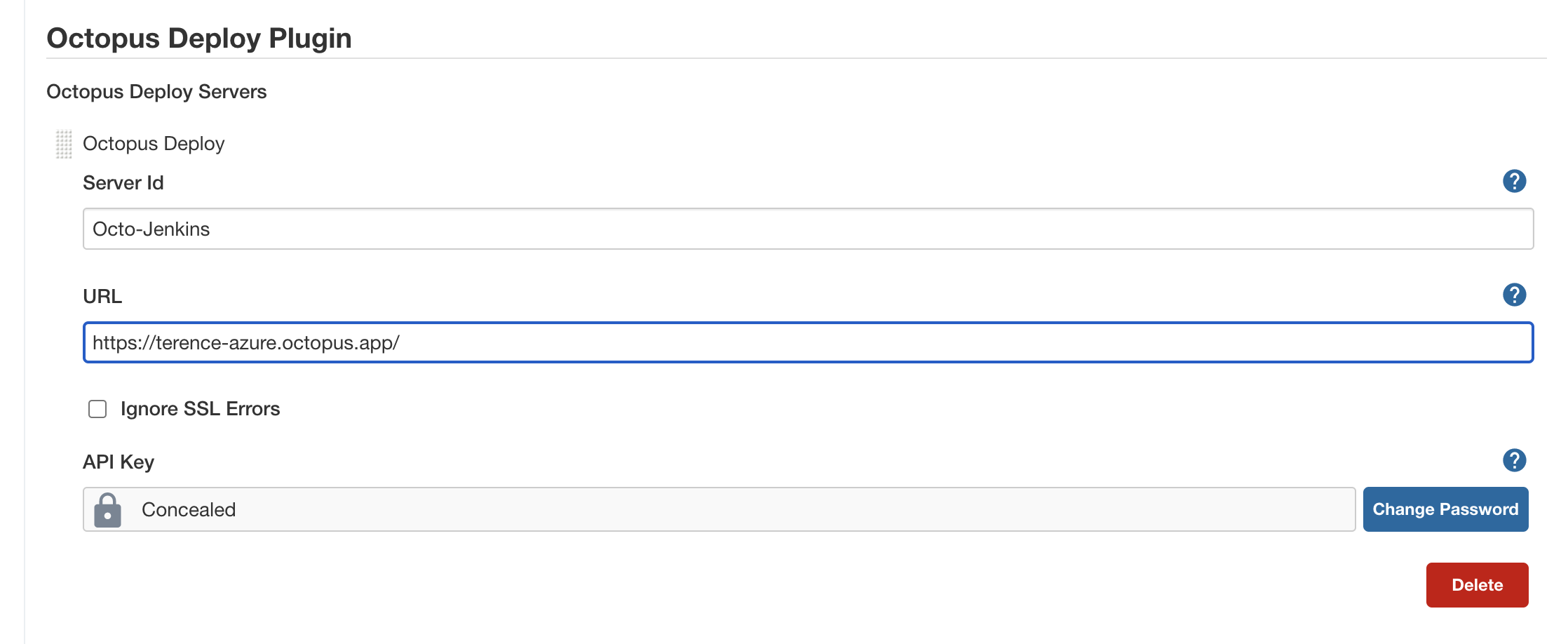1568x644 pixels.
Task: Select the Server Id field label
Action: click(123, 182)
